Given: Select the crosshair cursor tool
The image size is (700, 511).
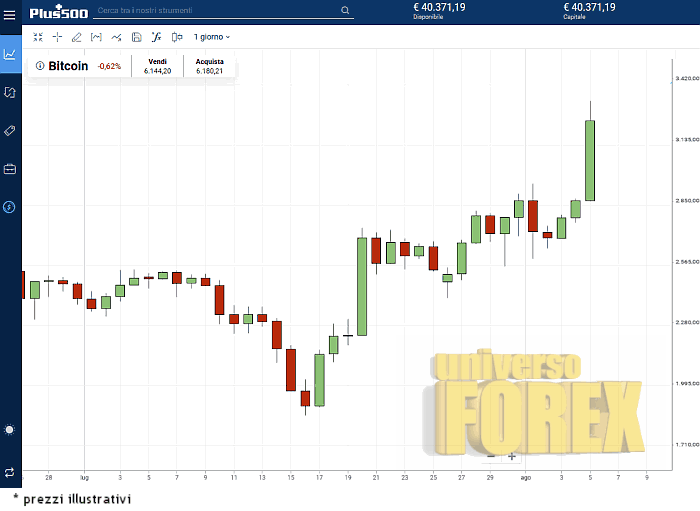Looking at the screenshot, I should point(57,37).
